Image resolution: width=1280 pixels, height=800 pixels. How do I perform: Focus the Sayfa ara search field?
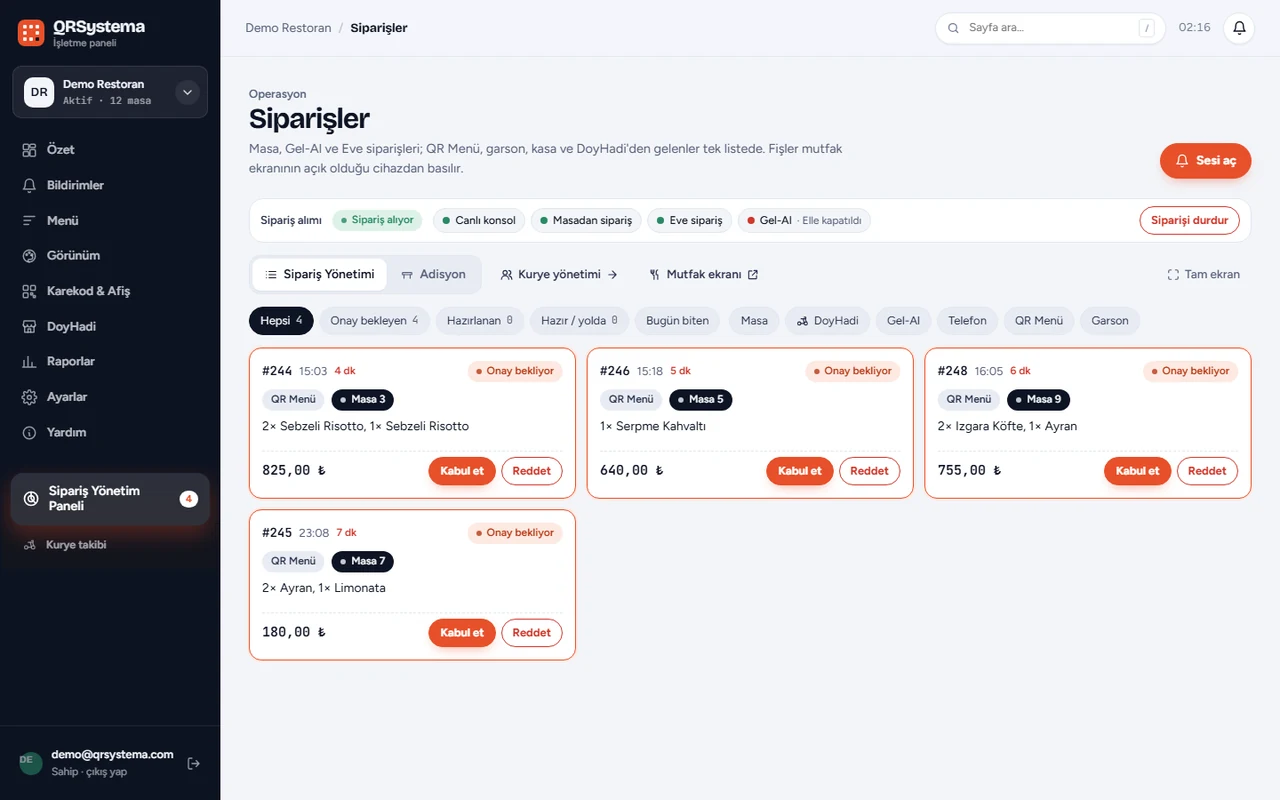point(1050,28)
